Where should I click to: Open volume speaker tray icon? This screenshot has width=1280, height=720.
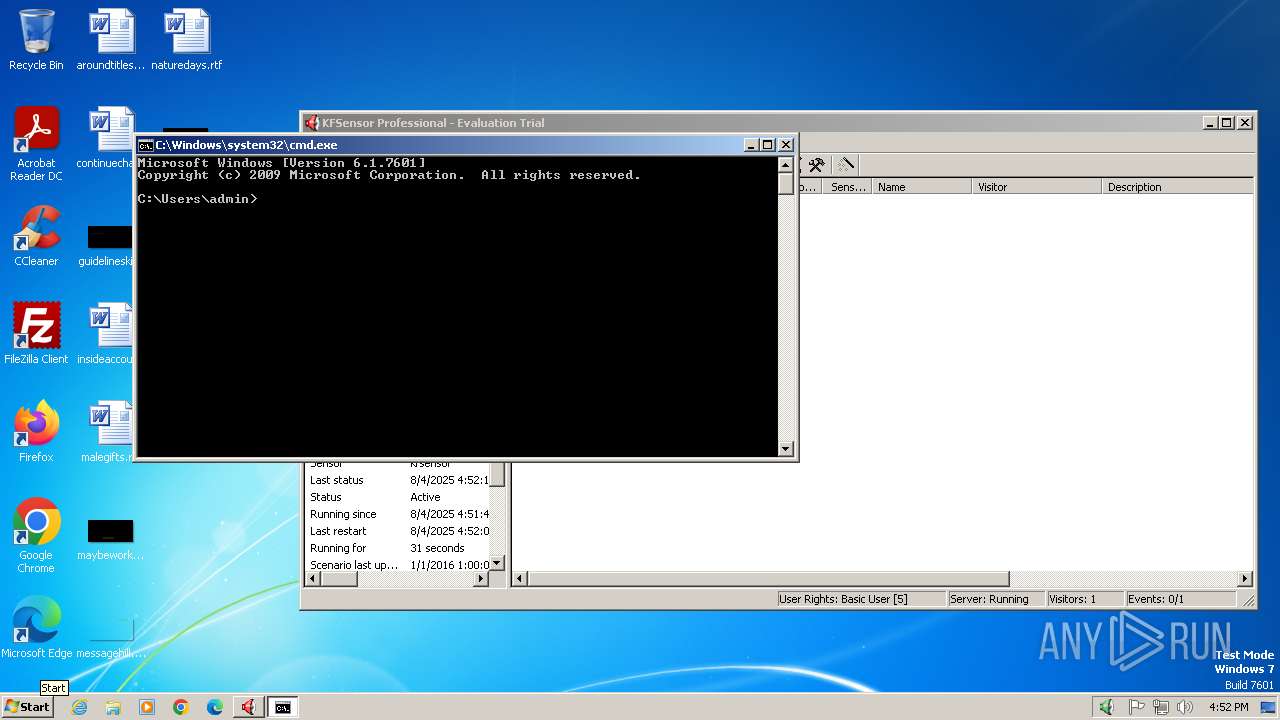(1185, 707)
